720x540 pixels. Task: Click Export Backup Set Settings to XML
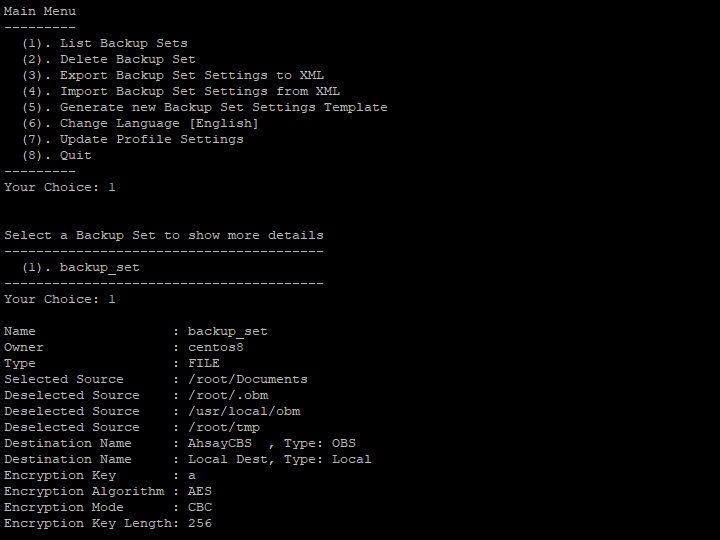tap(191, 75)
